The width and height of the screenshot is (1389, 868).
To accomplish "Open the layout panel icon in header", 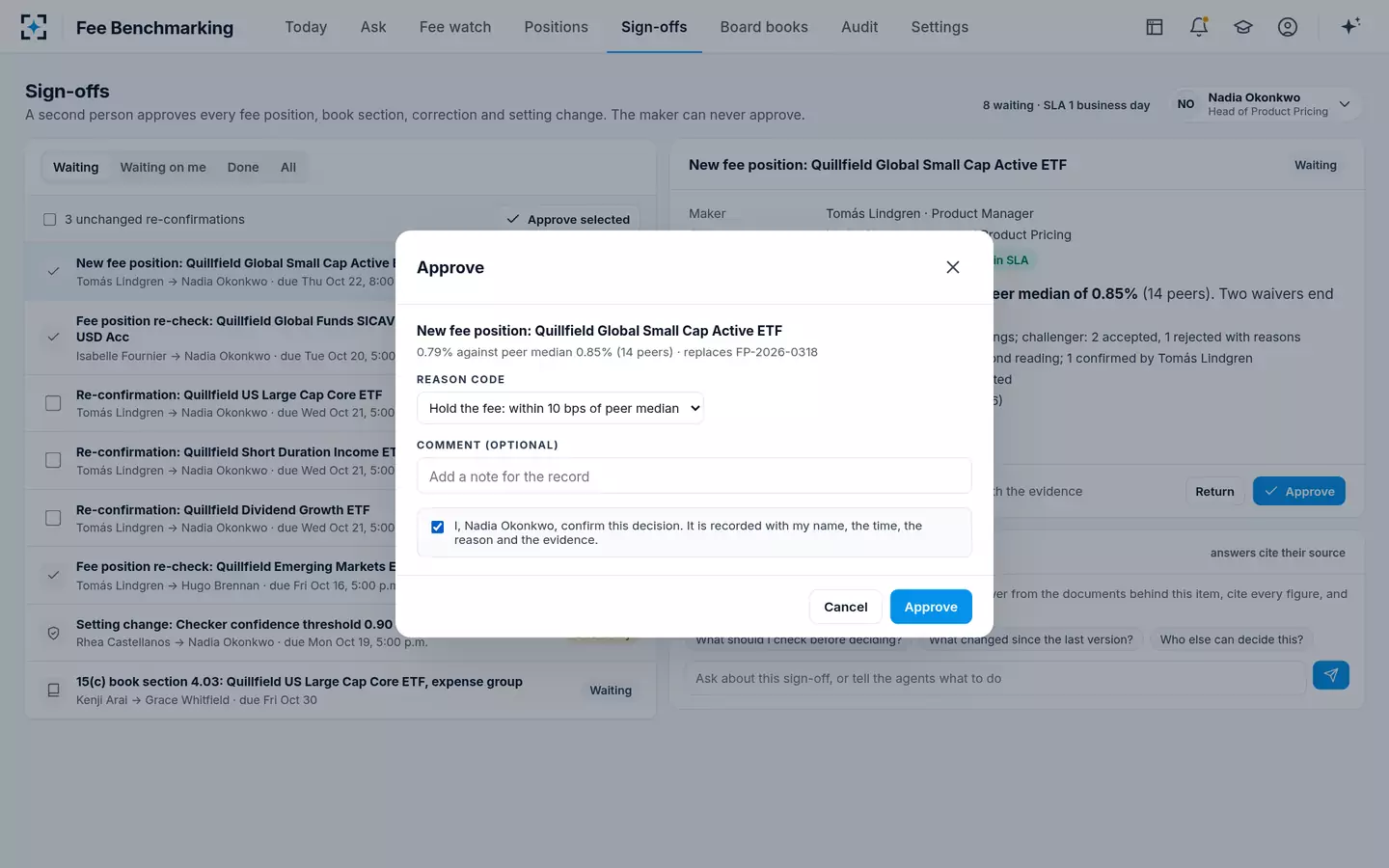I will tap(1155, 27).
